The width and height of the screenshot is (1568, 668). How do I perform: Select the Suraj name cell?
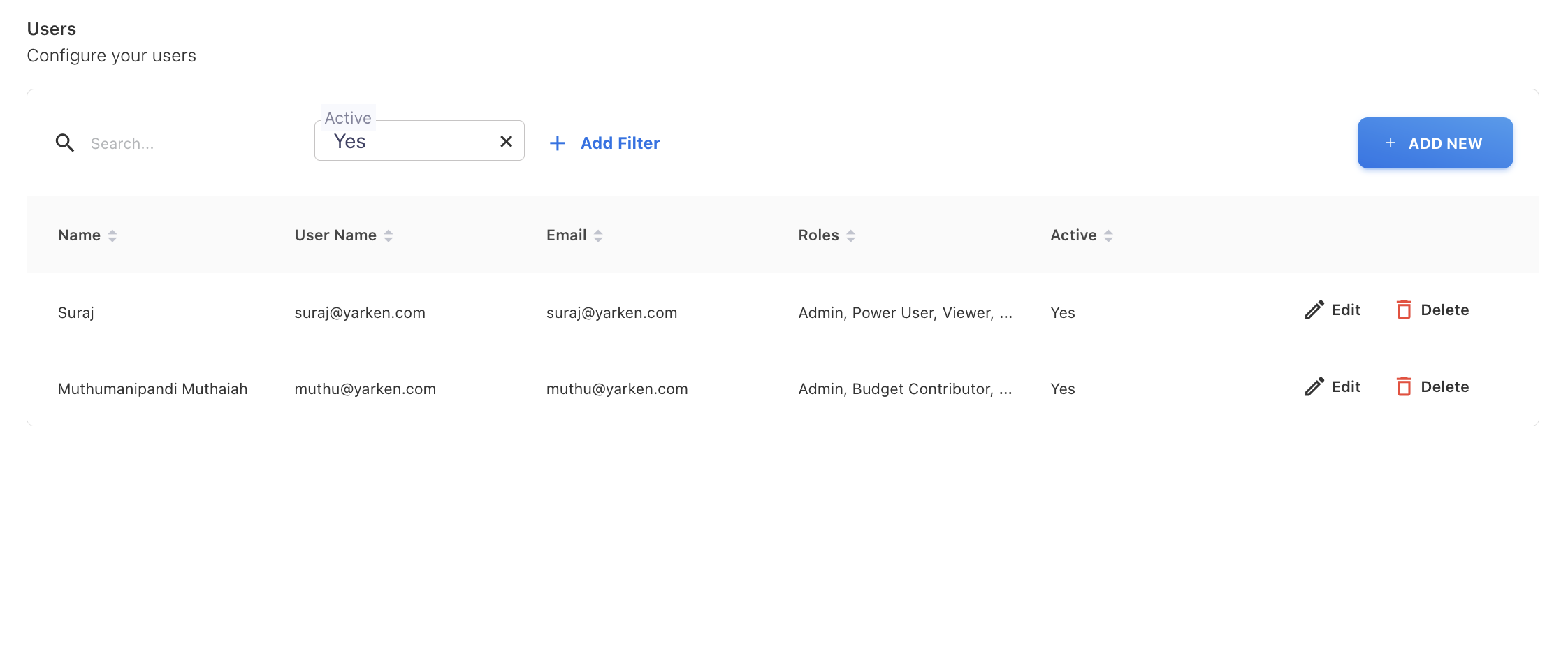(x=76, y=313)
